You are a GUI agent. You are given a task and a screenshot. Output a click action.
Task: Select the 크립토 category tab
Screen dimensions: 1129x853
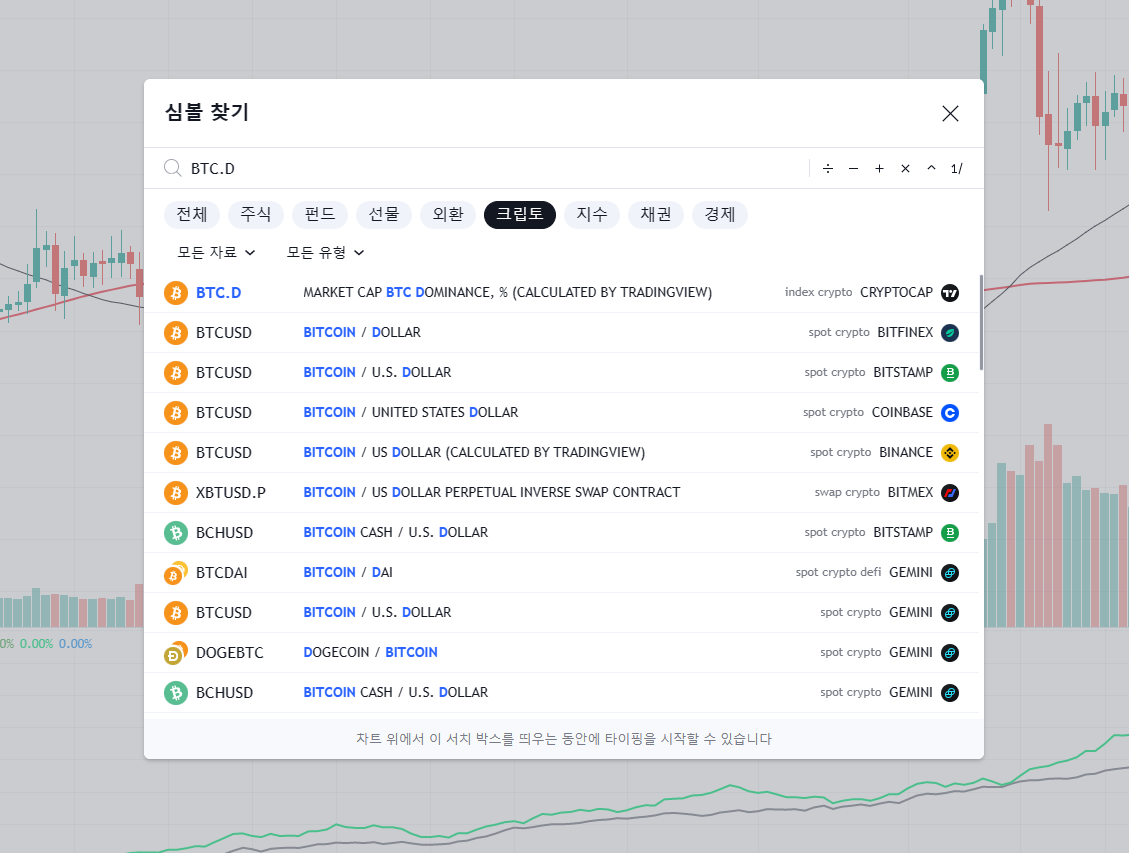point(520,215)
